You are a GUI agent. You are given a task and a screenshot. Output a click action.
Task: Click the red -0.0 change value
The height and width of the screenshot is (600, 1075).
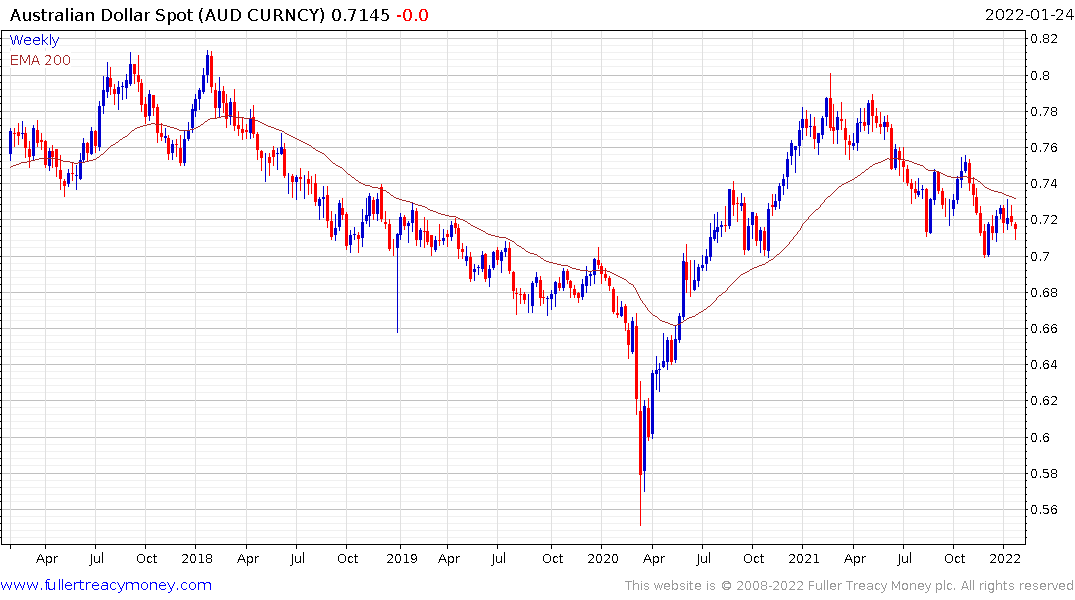412,15
